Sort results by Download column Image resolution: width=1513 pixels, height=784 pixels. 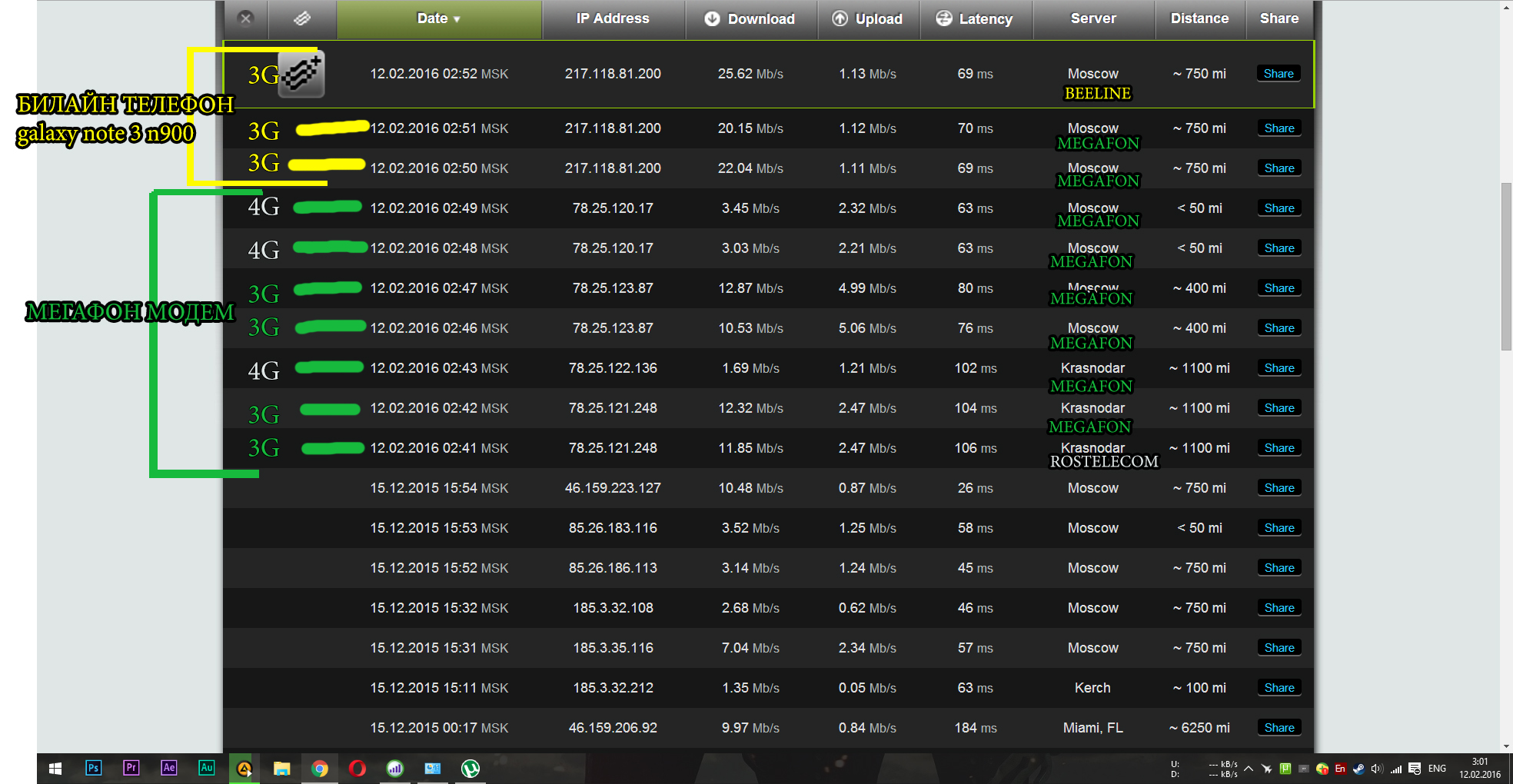[750, 18]
